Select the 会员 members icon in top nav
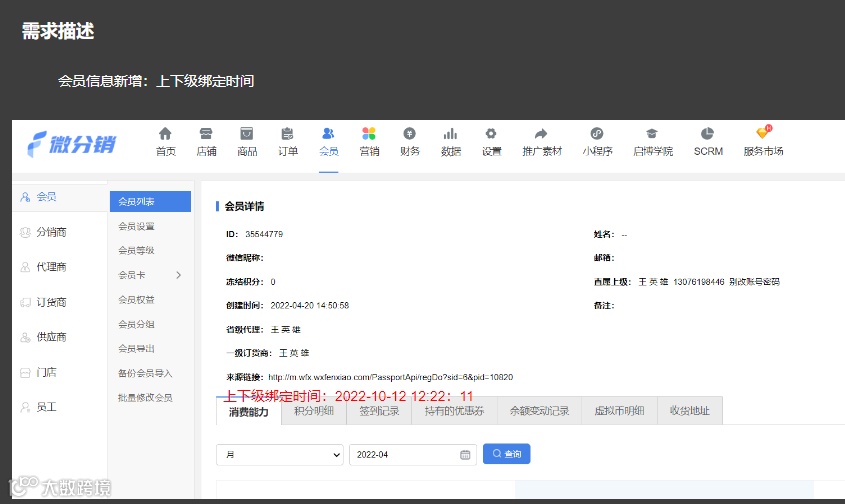The height and width of the screenshot is (504, 845). (328, 134)
